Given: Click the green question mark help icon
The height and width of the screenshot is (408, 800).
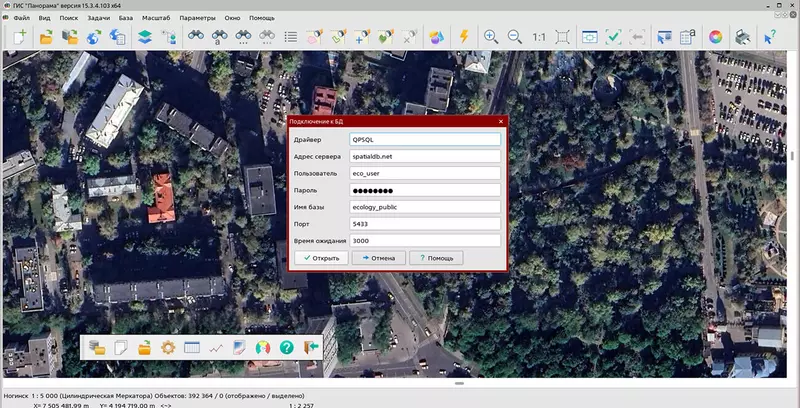Looking at the screenshot, I should (286, 348).
